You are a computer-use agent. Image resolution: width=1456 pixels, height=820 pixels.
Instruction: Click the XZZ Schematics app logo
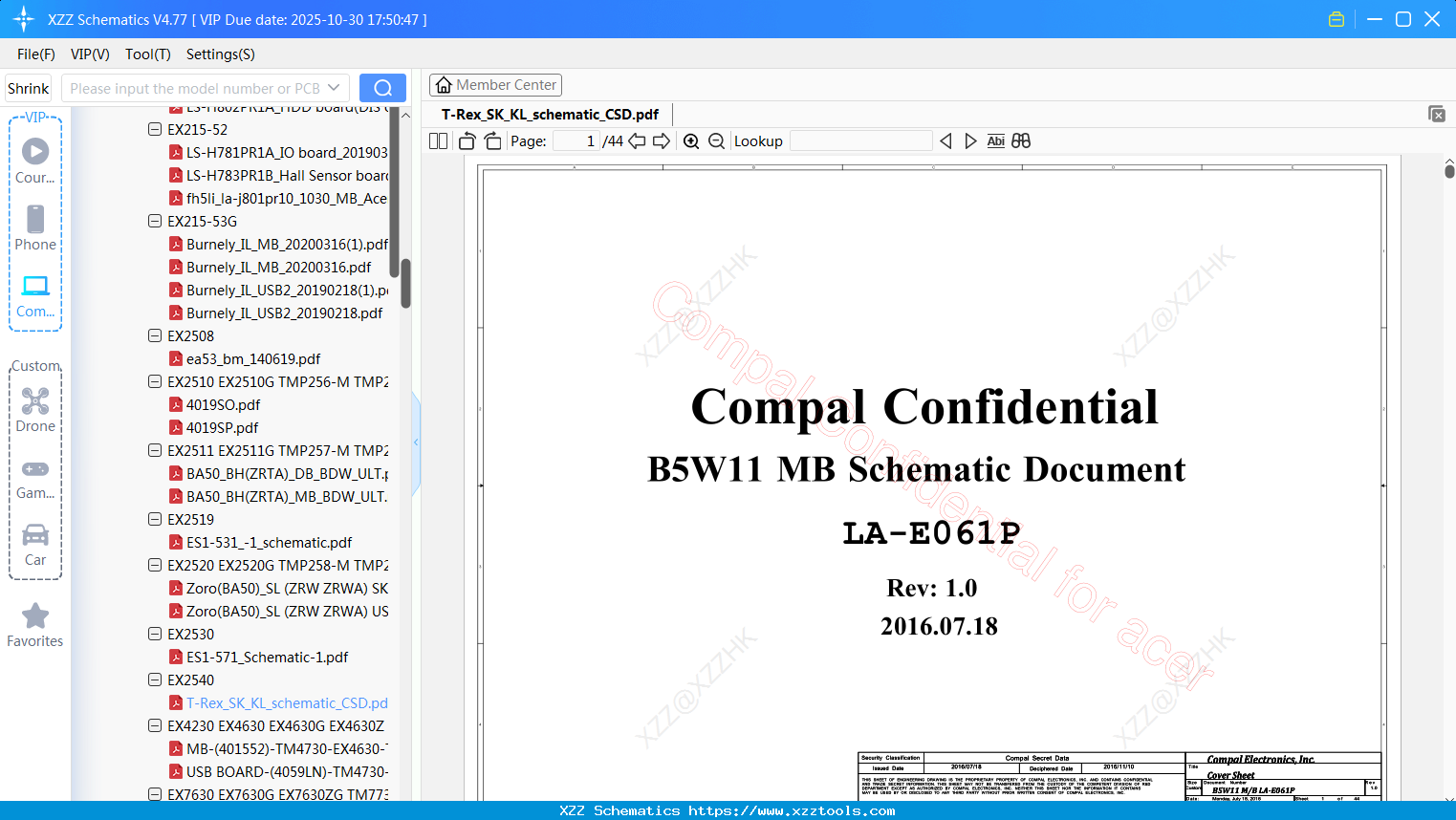(24, 19)
